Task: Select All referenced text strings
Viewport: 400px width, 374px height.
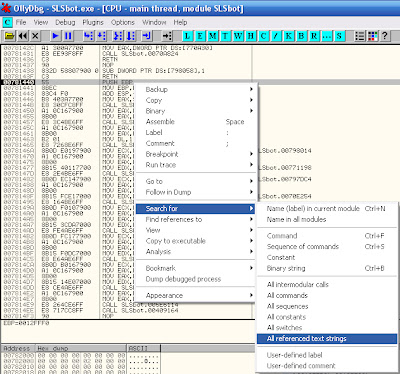Action: point(327,339)
